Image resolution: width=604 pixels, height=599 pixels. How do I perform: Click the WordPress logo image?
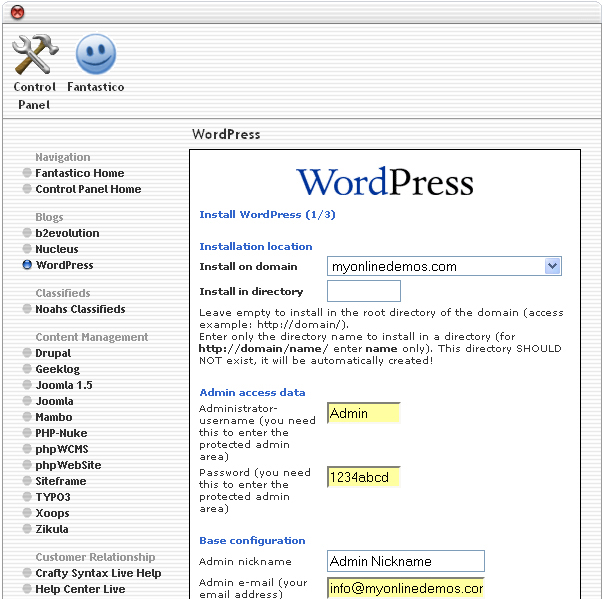tap(385, 182)
